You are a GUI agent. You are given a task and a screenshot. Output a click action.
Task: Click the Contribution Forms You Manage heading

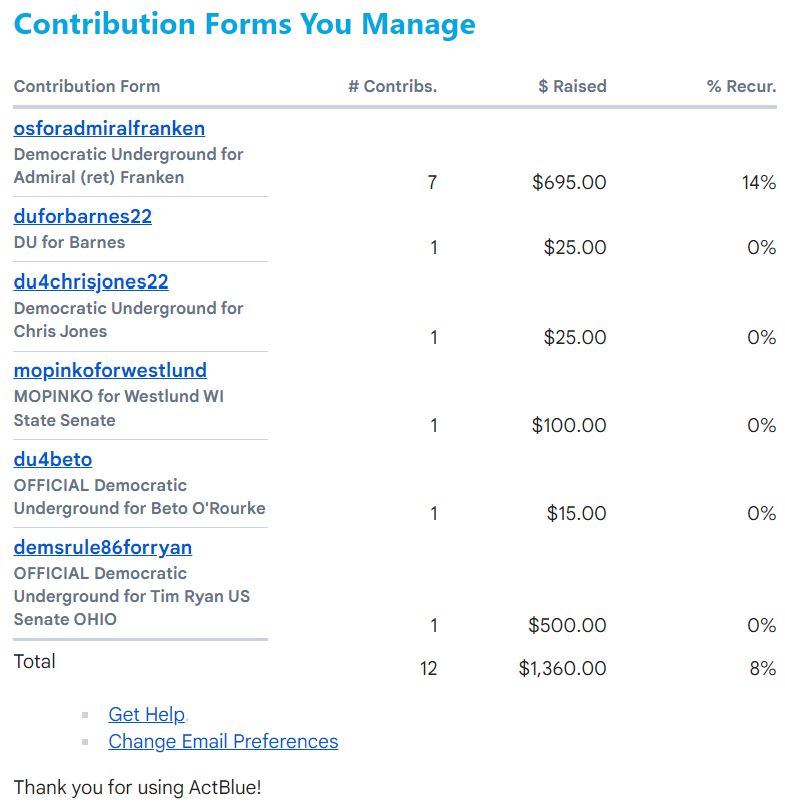click(245, 24)
